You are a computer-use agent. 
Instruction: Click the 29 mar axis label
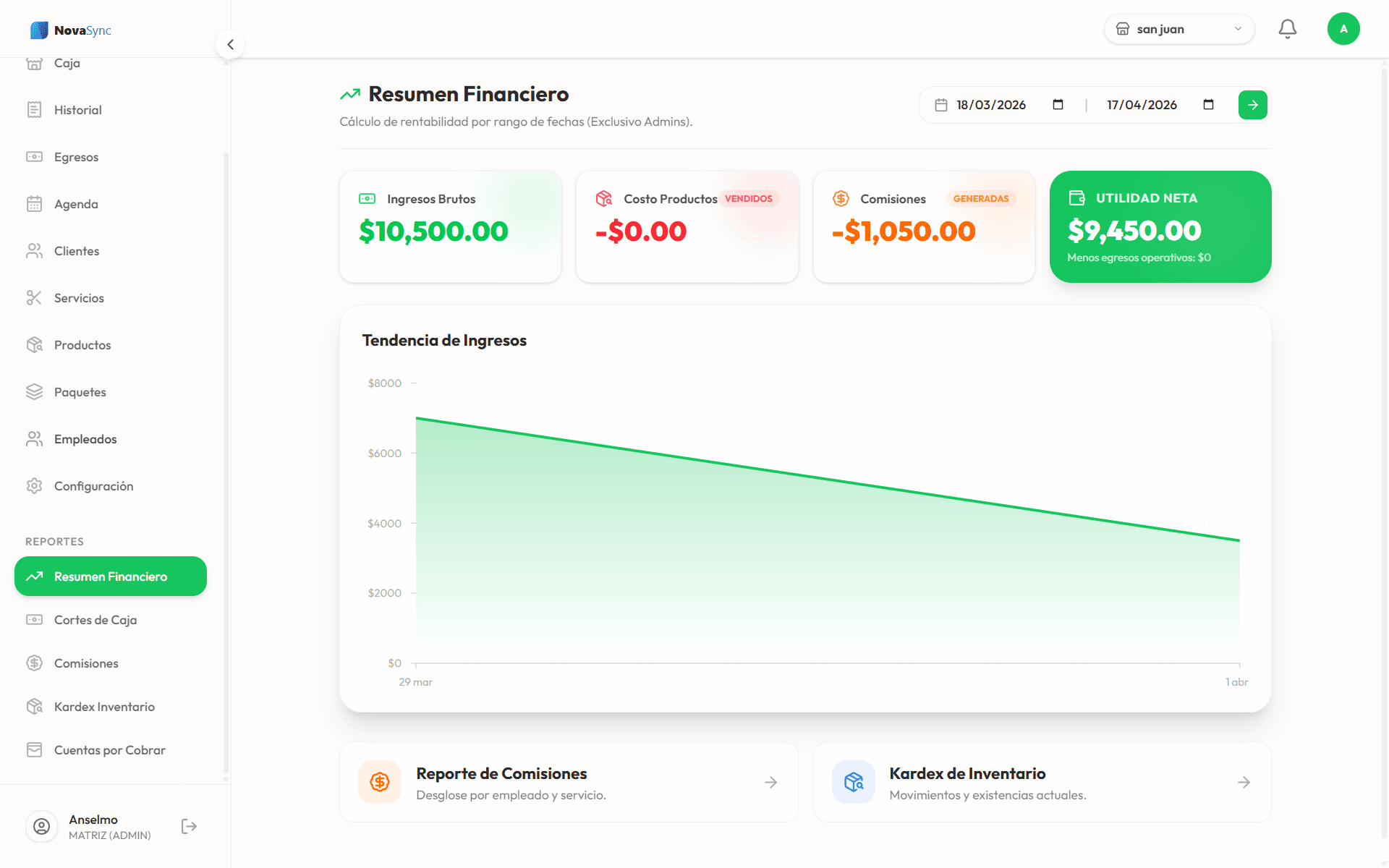415,682
